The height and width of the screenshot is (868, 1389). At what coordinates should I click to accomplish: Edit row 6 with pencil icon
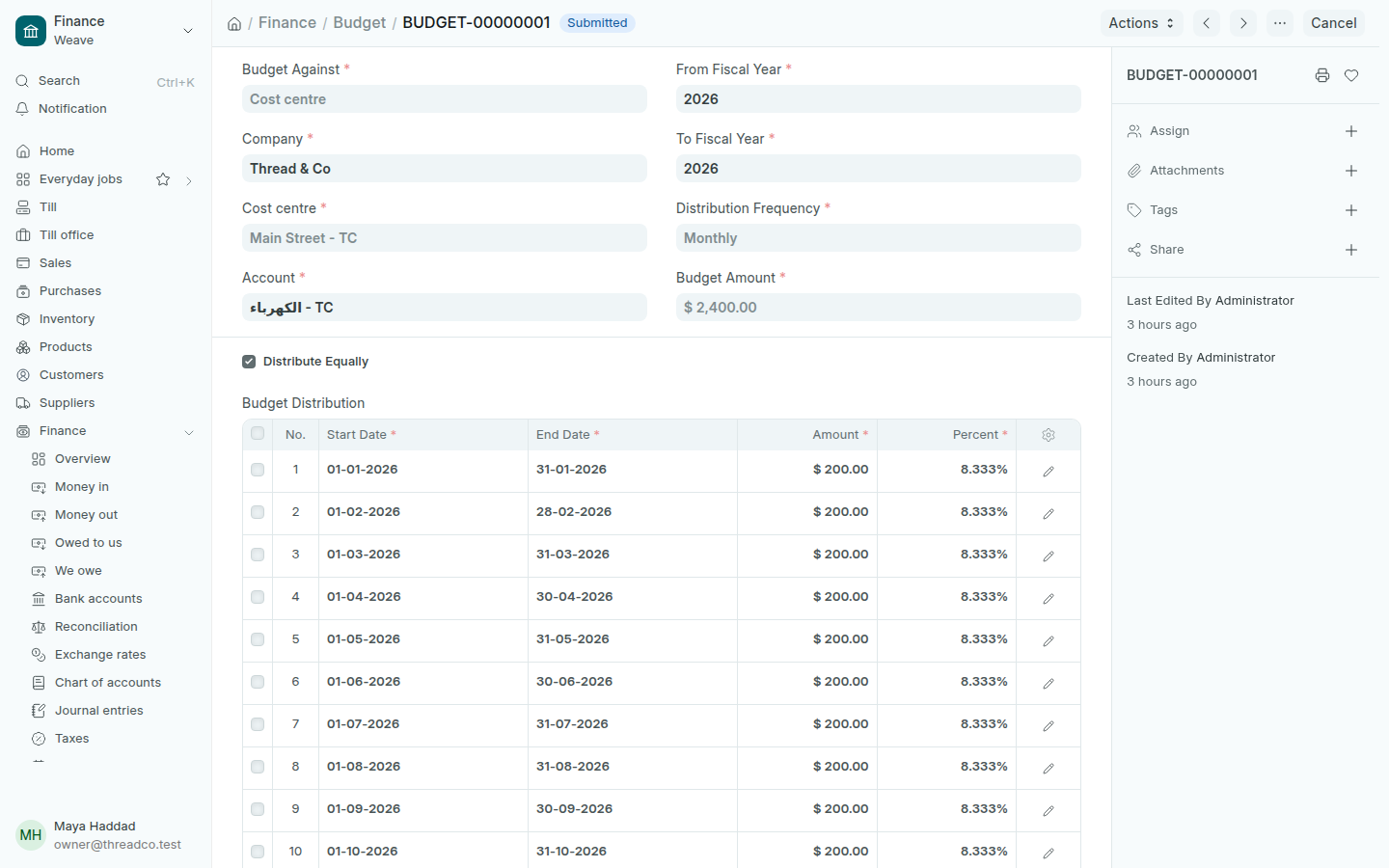tap(1049, 684)
